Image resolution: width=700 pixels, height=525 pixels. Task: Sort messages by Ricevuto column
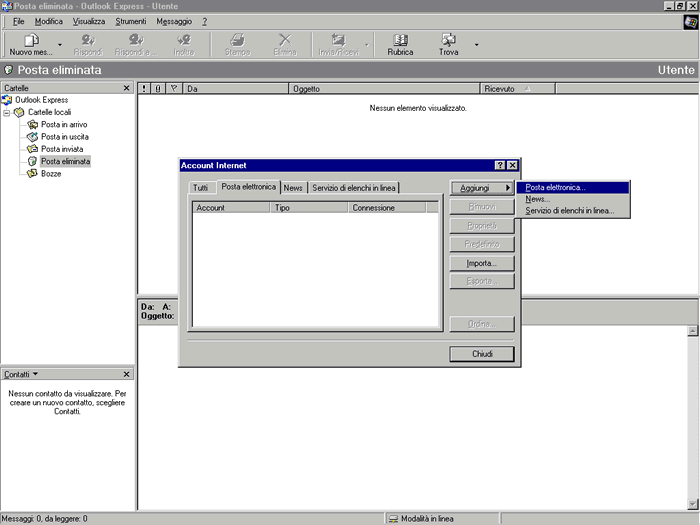(x=517, y=88)
